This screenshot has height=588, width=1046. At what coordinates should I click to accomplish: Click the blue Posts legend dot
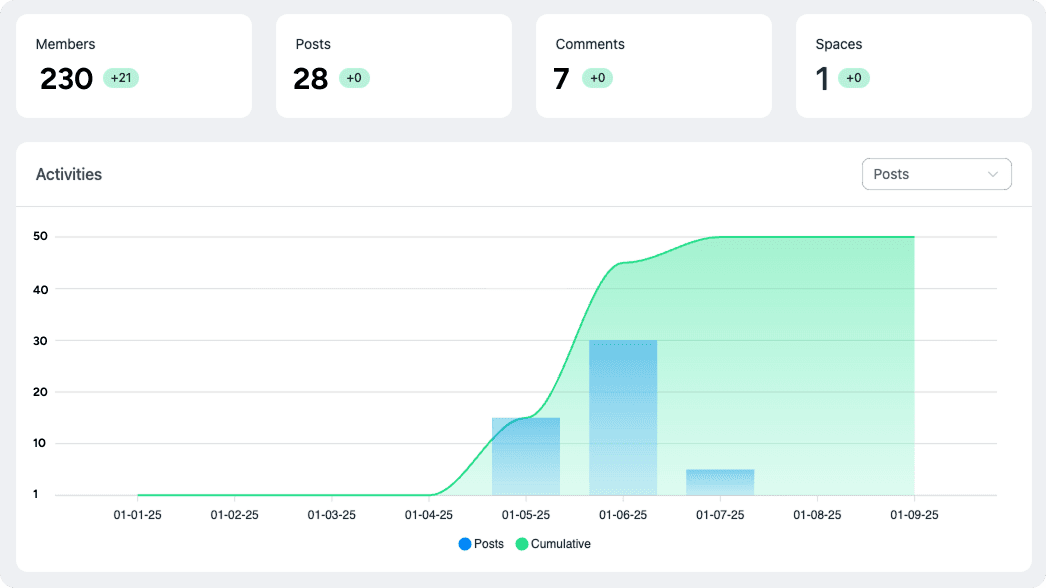(465, 544)
